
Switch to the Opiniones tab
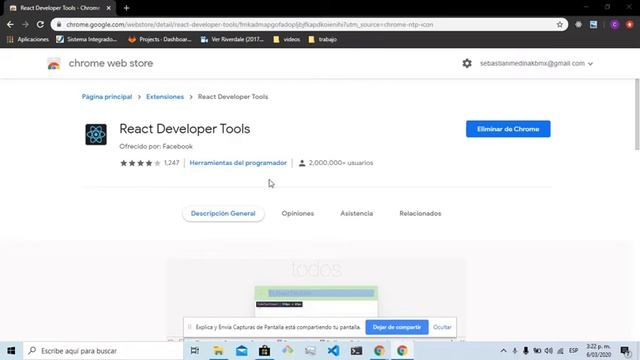tap(298, 213)
